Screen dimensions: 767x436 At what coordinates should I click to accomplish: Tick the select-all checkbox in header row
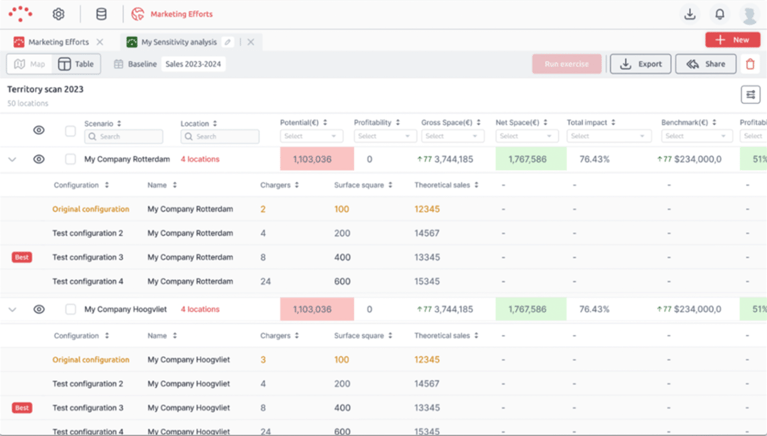point(70,131)
